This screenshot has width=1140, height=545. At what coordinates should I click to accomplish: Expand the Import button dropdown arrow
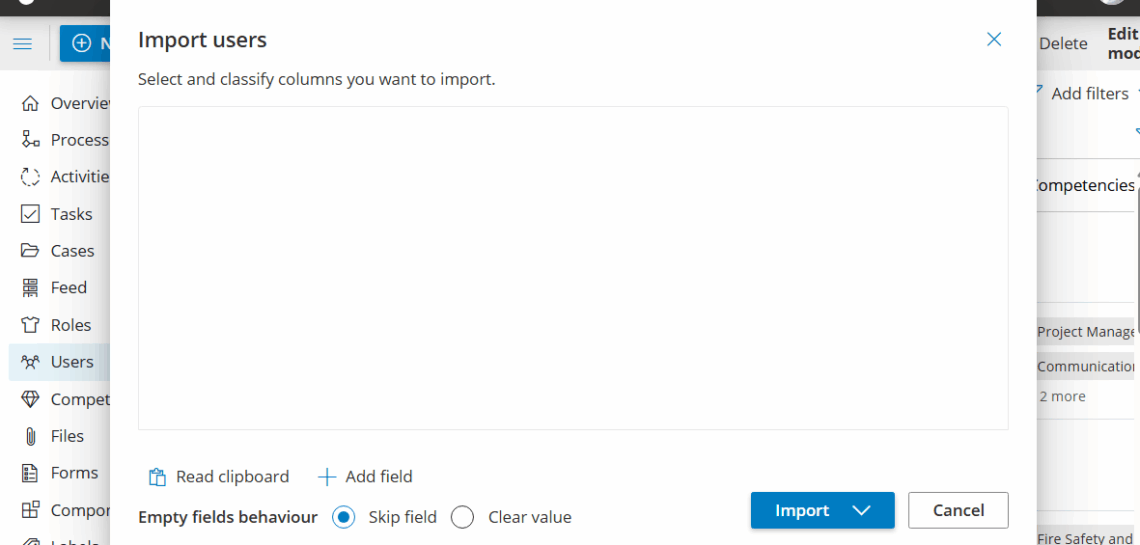(x=862, y=511)
